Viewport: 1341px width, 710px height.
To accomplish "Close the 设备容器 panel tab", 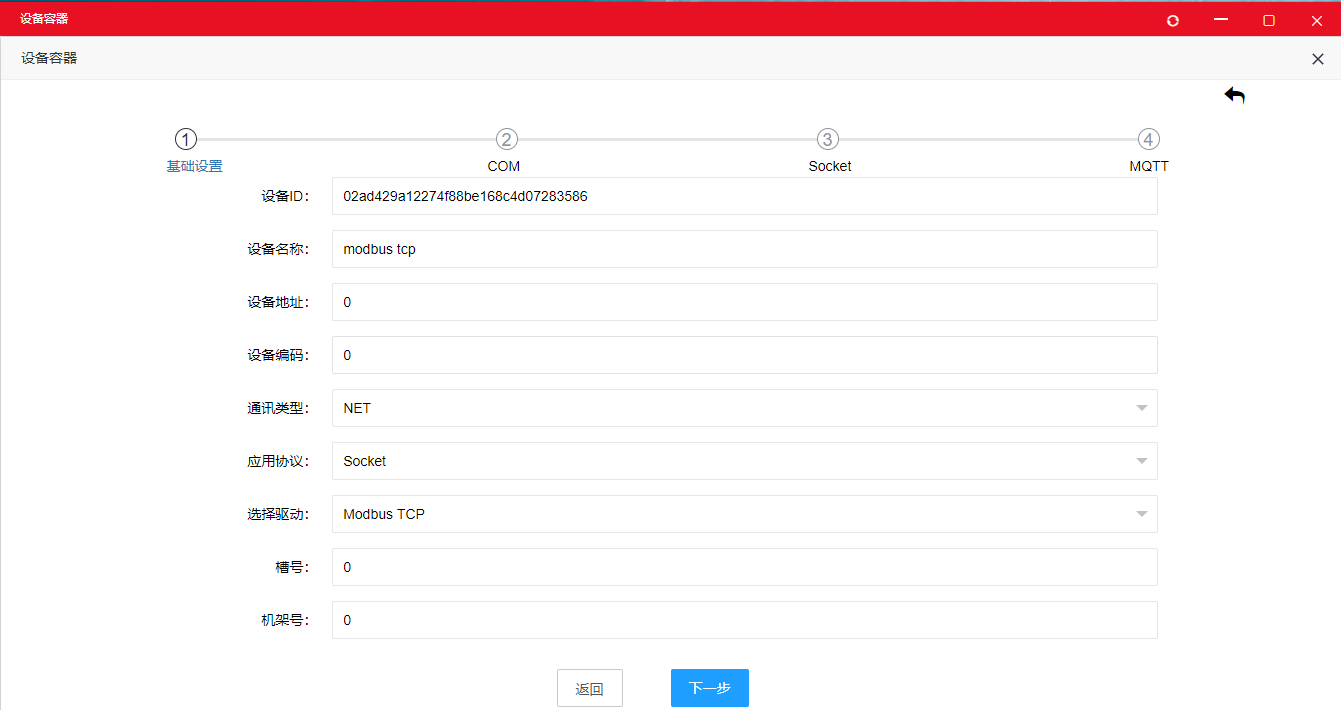I will pyautogui.click(x=1317, y=59).
